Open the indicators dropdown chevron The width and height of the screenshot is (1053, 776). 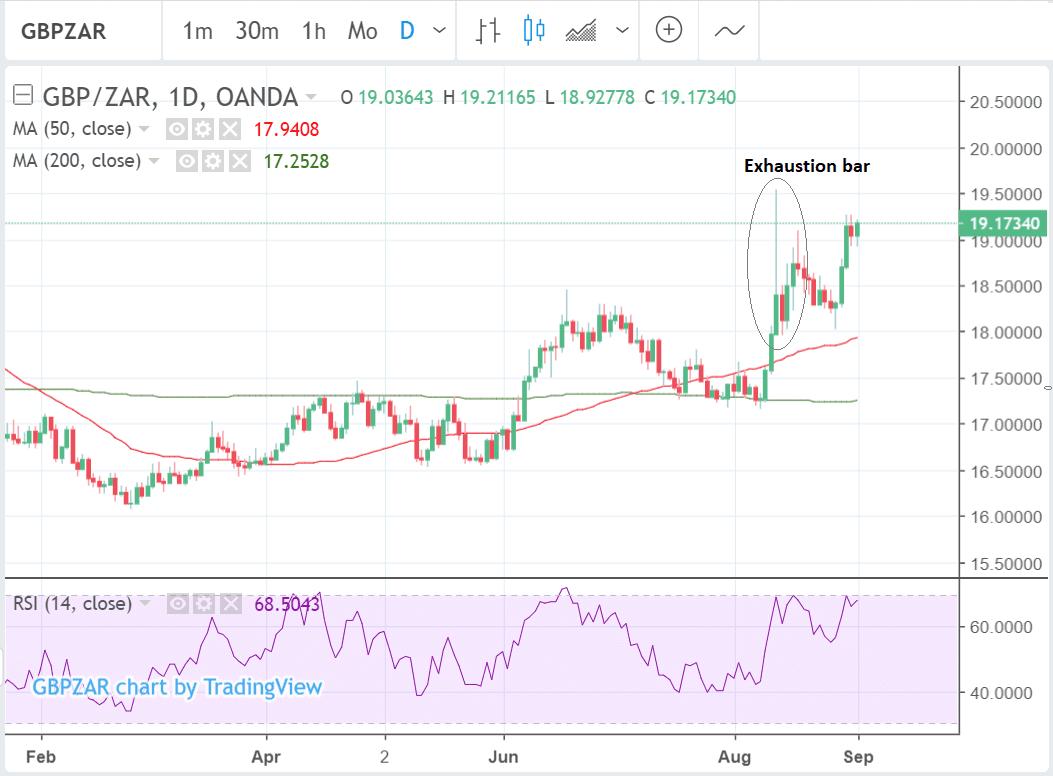coord(623,31)
